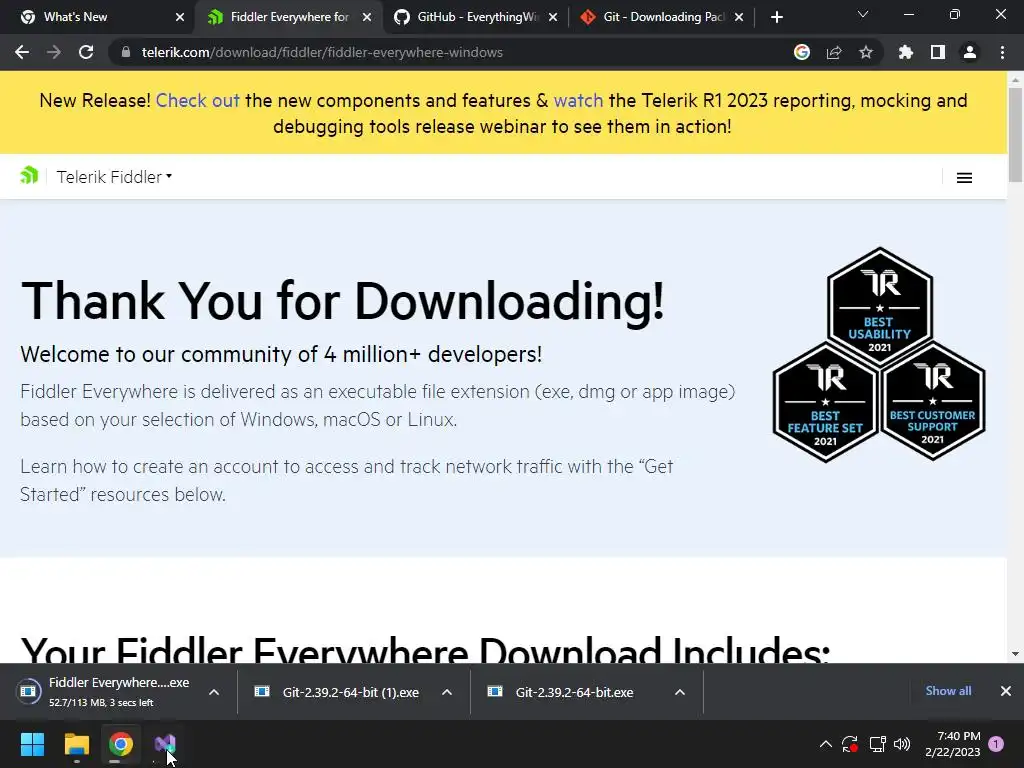This screenshot has height=768, width=1024.
Task: Open the Chrome three-dot menu
Action: click(1002, 52)
